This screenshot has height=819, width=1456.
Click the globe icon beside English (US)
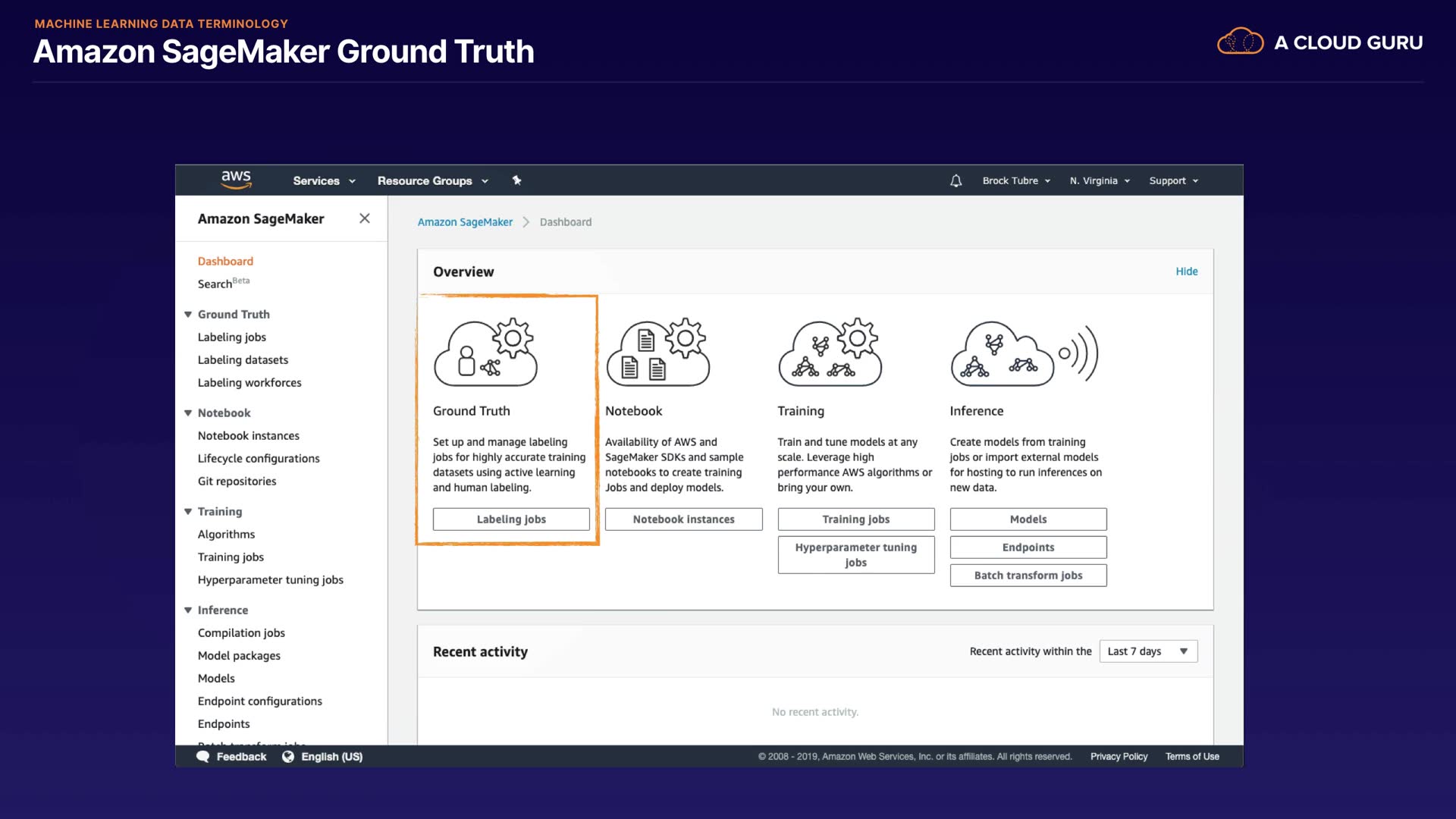click(288, 757)
